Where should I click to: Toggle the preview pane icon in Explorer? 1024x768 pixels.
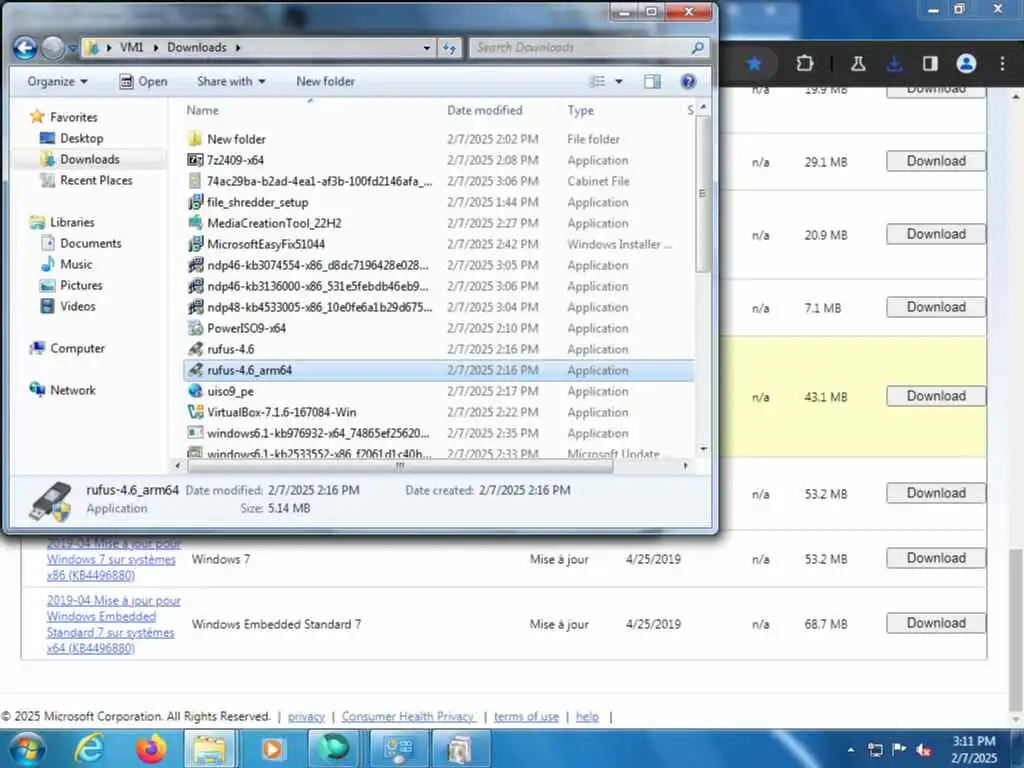coord(652,82)
